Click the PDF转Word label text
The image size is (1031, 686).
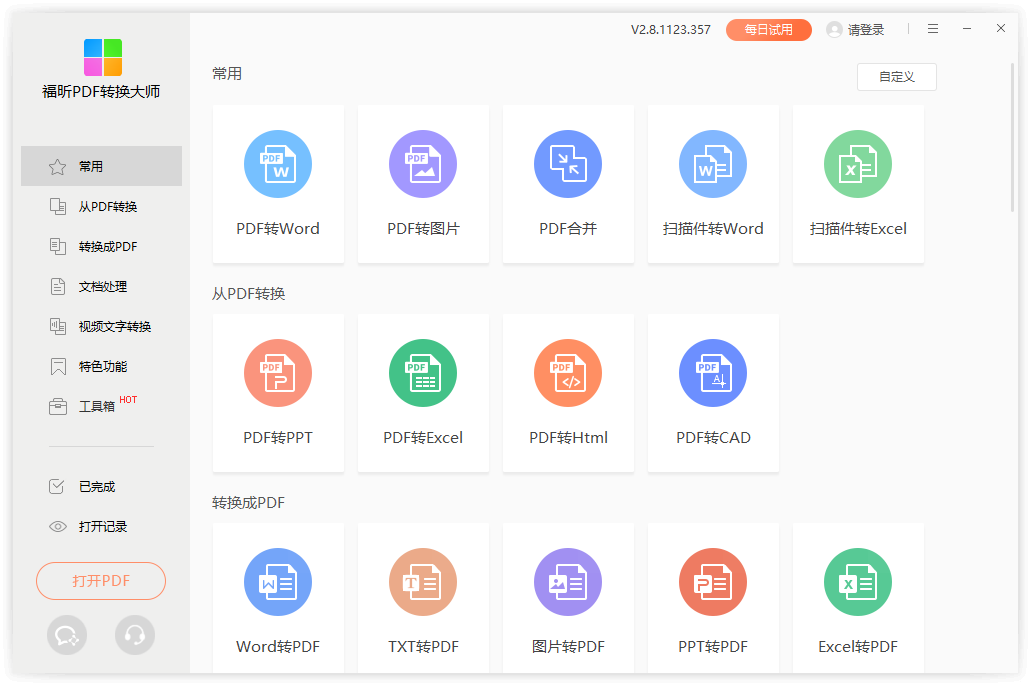[277, 228]
